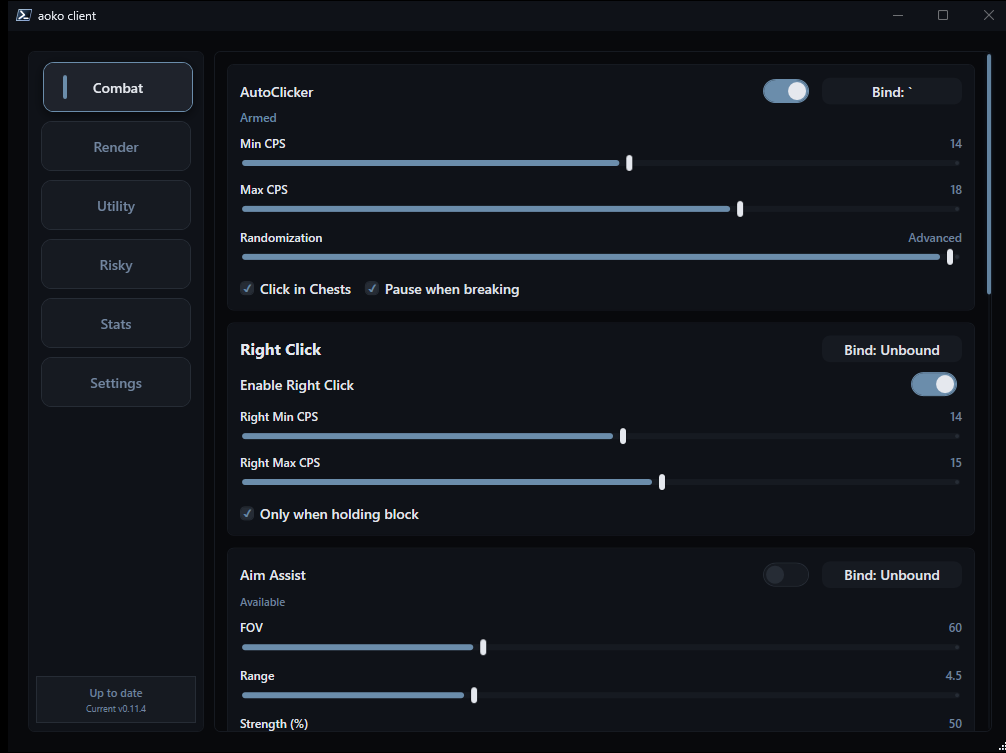This screenshot has width=1006, height=753.
Task: Open the Settings tab in sidebar
Action: (115, 382)
